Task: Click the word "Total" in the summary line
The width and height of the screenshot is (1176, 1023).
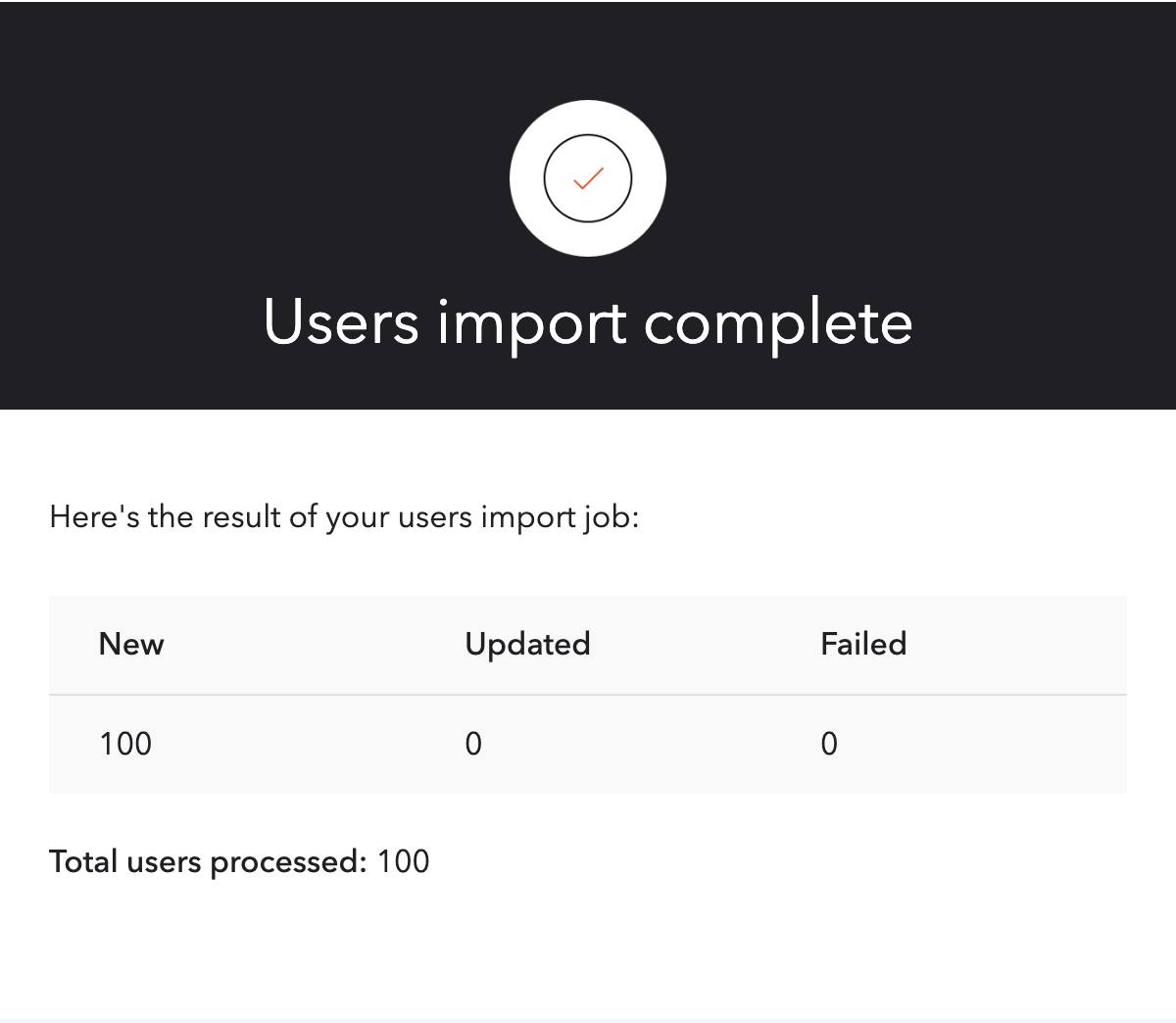Action: 84,862
